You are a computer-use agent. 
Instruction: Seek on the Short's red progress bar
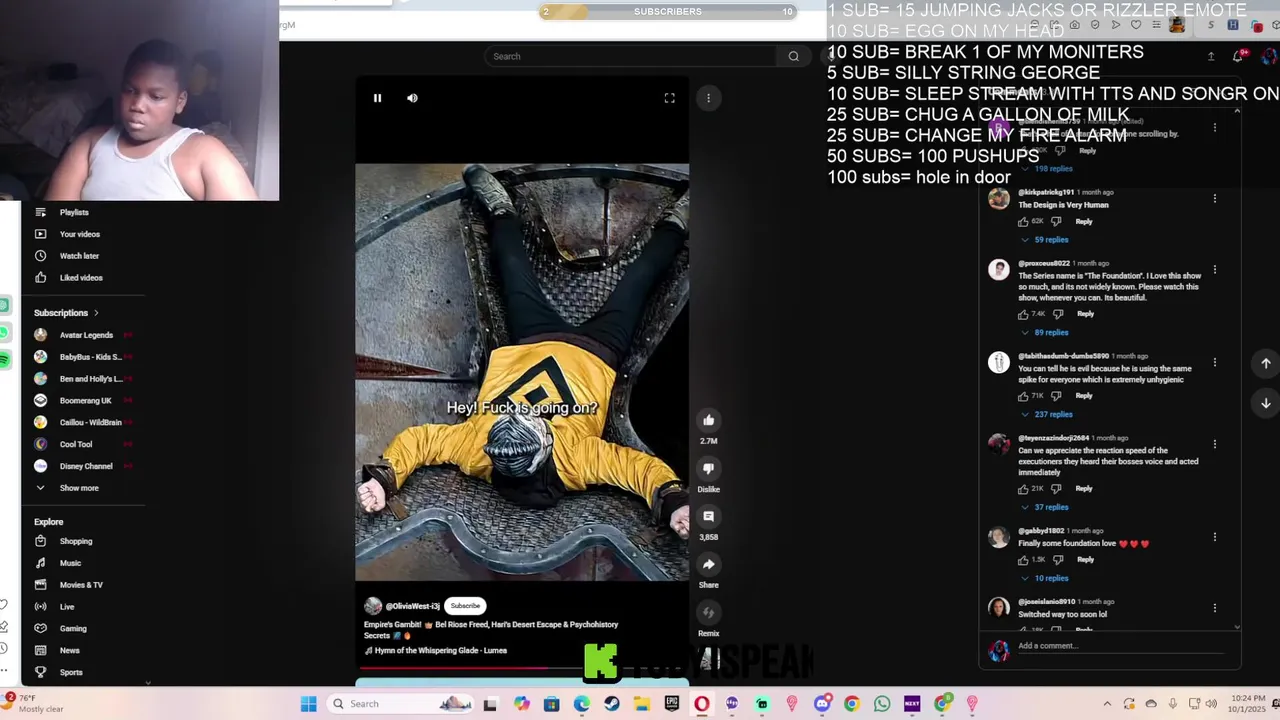click(522, 668)
